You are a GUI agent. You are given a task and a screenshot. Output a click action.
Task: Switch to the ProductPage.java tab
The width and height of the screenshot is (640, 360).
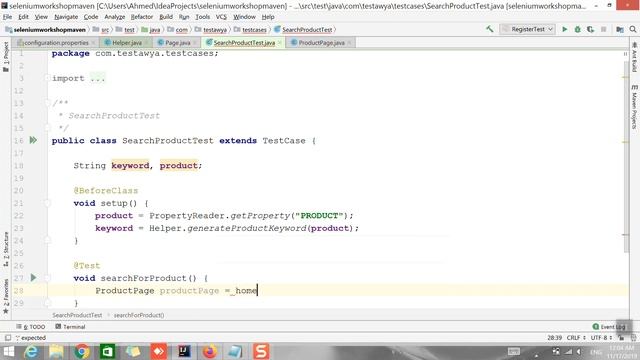[x=321, y=42]
